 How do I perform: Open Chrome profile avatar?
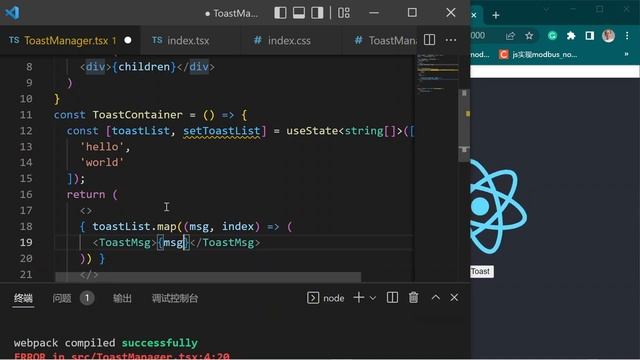pyautogui.click(x=608, y=36)
